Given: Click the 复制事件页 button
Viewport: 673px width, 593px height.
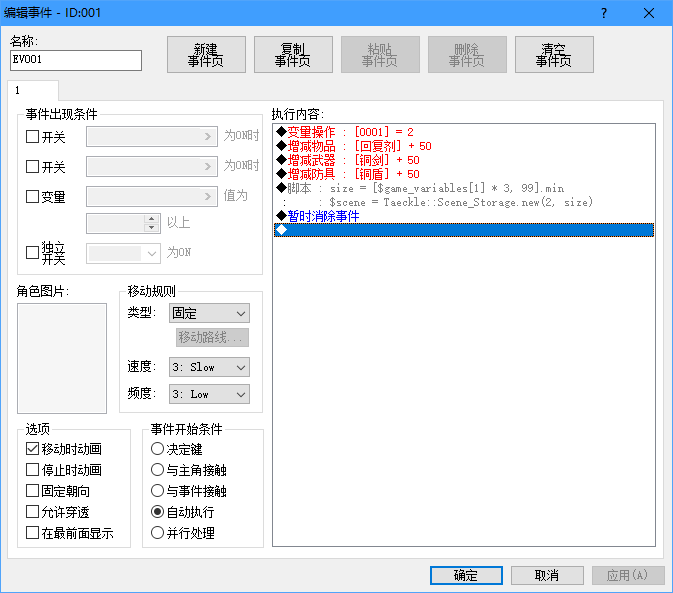Looking at the screenshot, I should pos(293,54).
